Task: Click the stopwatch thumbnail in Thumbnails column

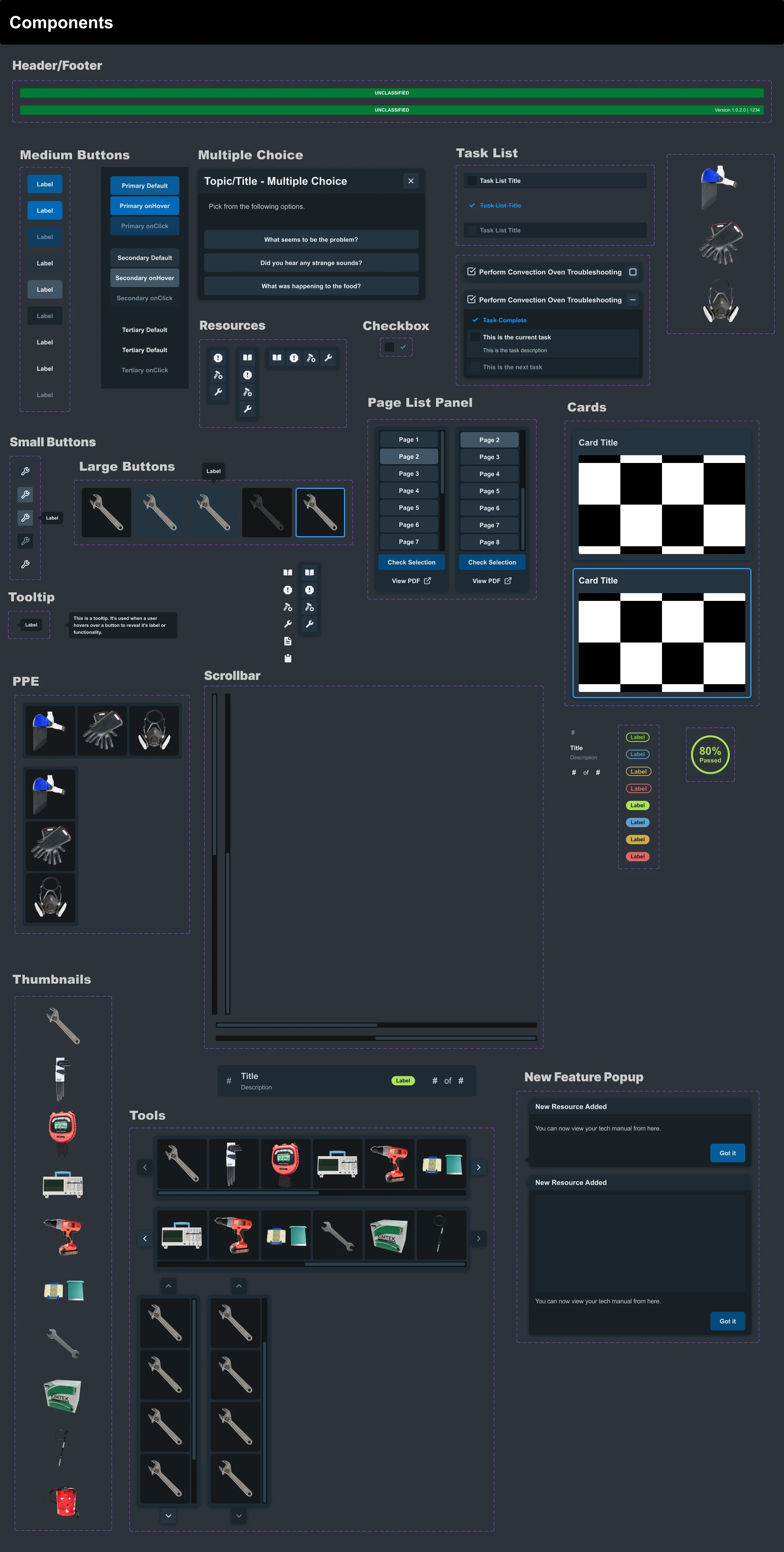Action: point(63,1130)
